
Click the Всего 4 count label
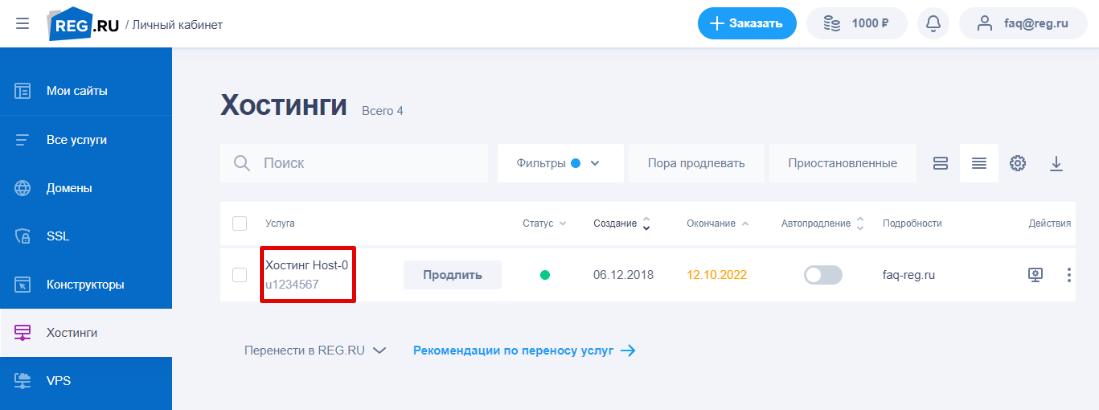point(382,111)
